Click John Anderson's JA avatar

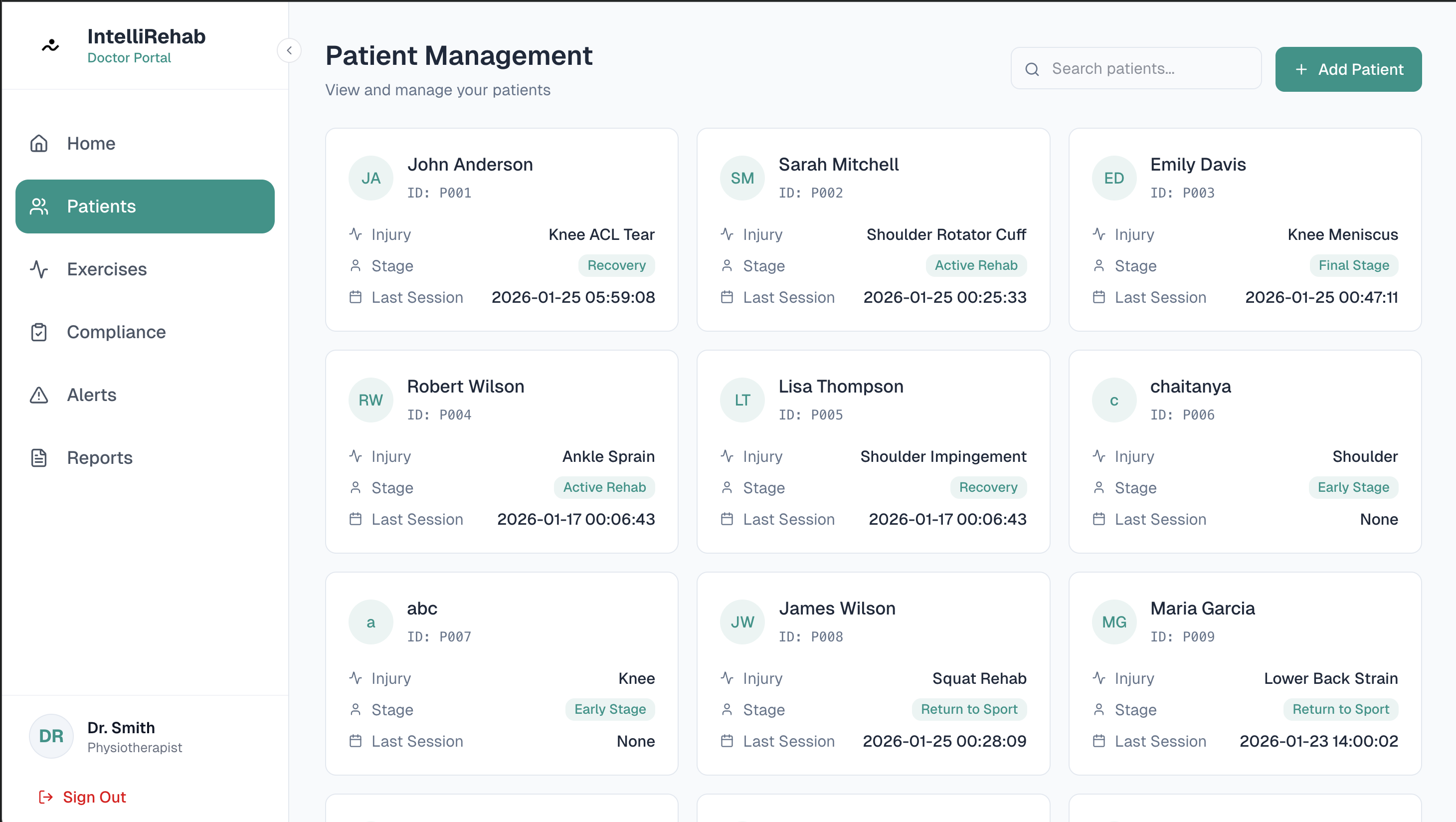coord(371,178)
